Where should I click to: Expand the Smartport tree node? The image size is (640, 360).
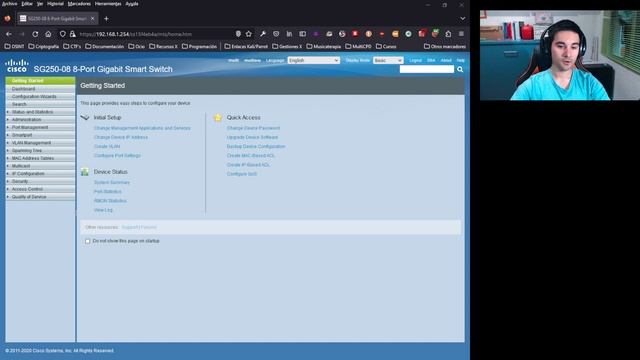coord(8,135)
